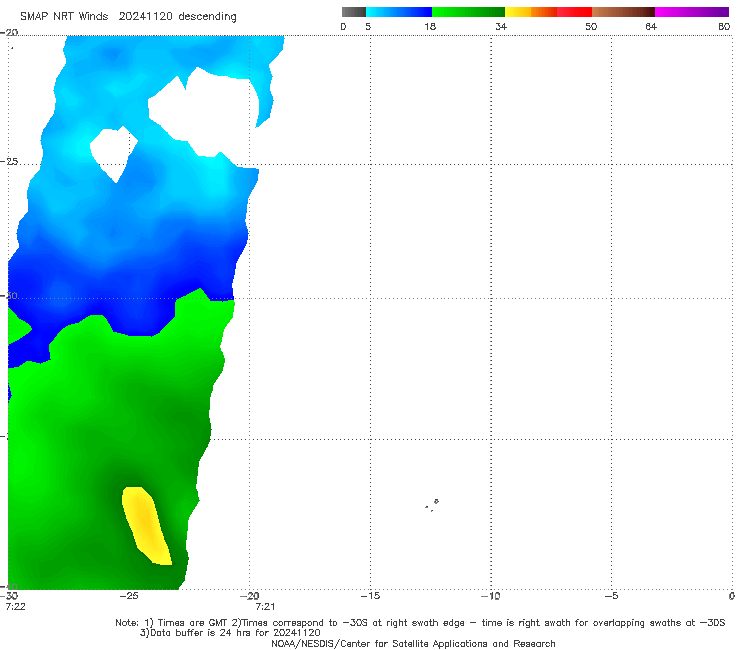The width and height of the screenshot is (740, 650).
Task: Click the yellow segment of the wind color scale
Action: pyautogui.click(x=518, y=12)
